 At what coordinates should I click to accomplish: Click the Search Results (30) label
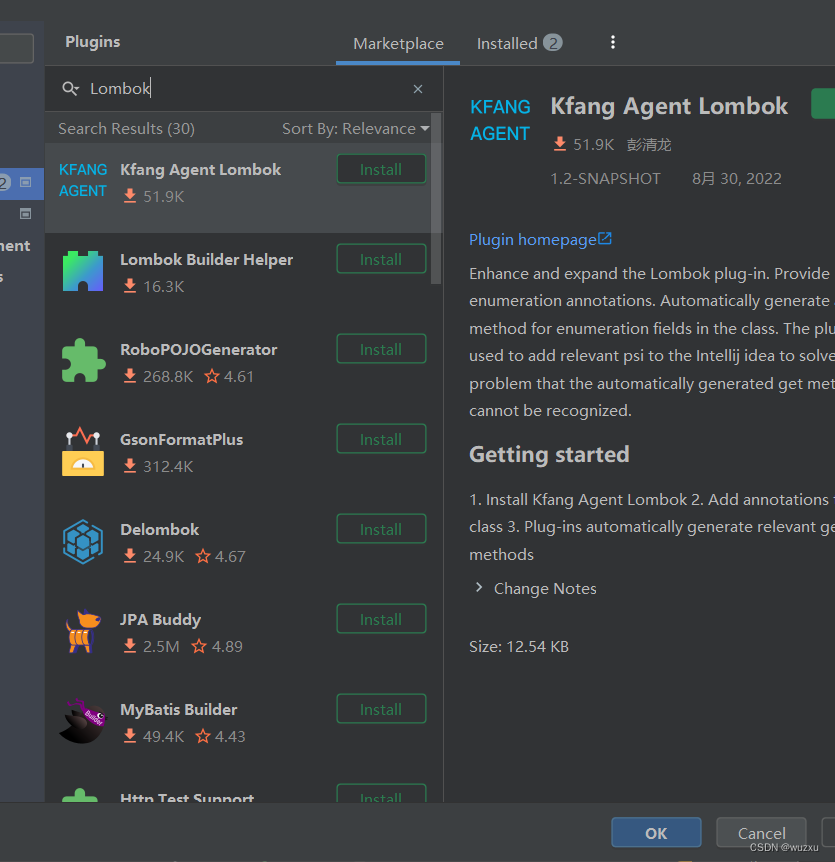pos(126,129)
